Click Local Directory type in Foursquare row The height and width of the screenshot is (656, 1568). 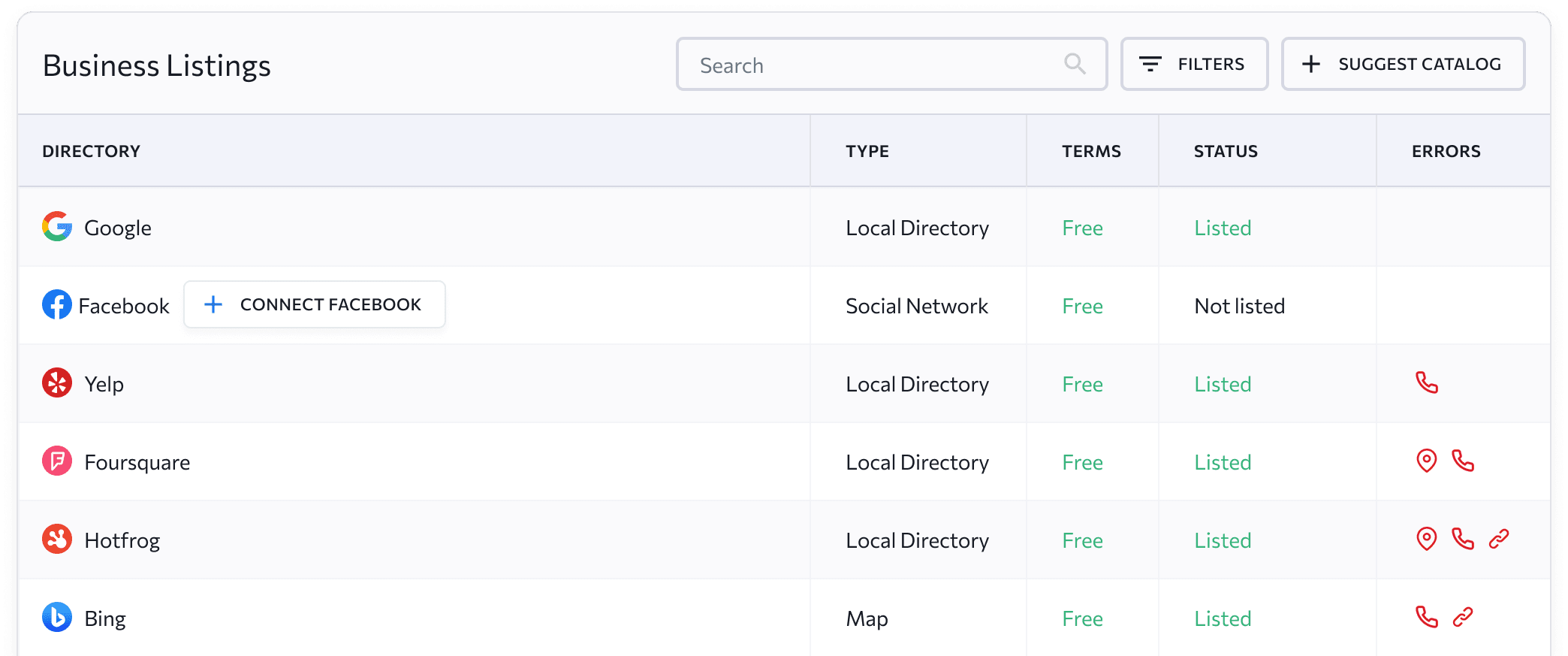918,462
